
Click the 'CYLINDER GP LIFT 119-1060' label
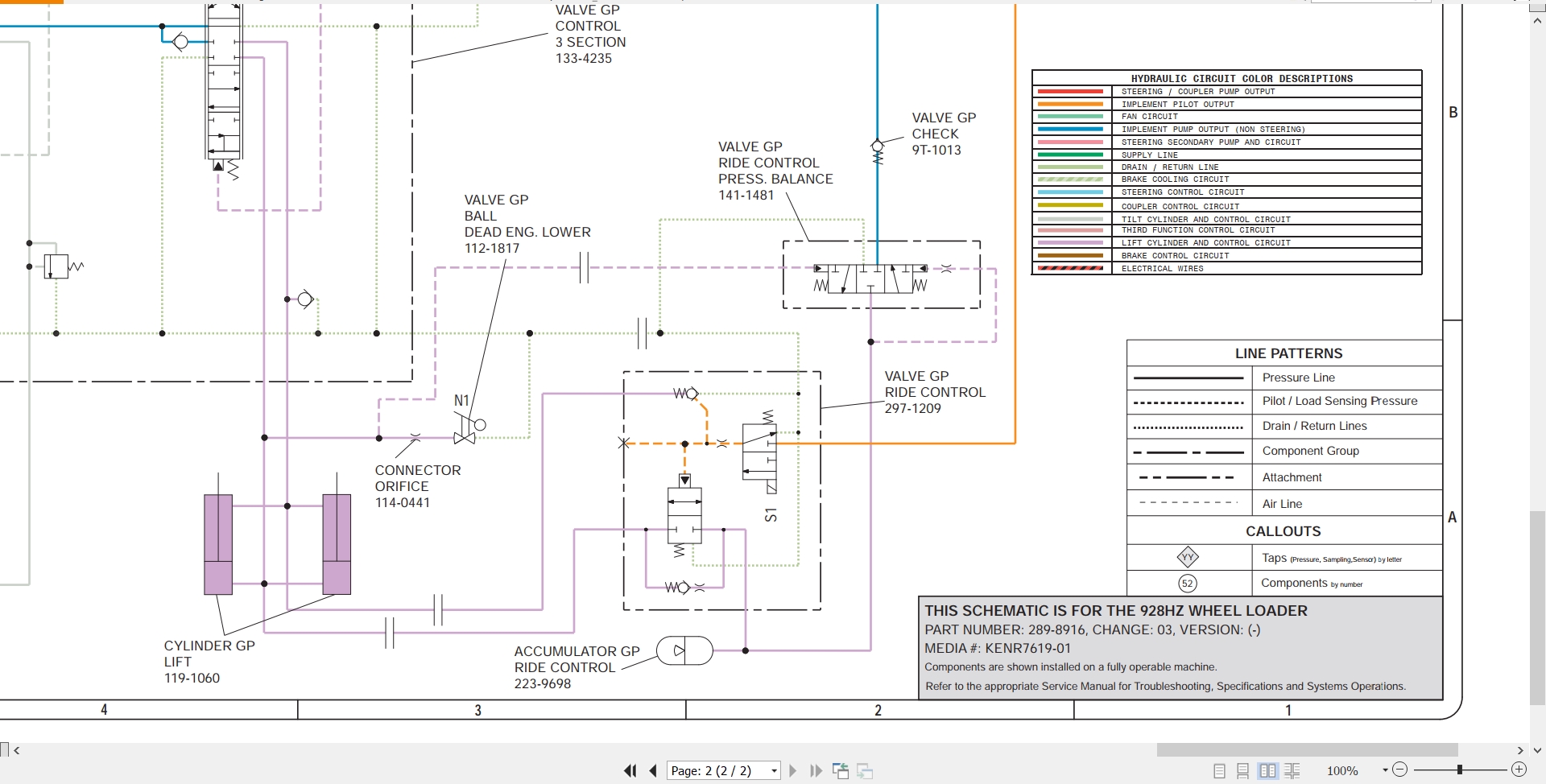[x=209, y=662]
